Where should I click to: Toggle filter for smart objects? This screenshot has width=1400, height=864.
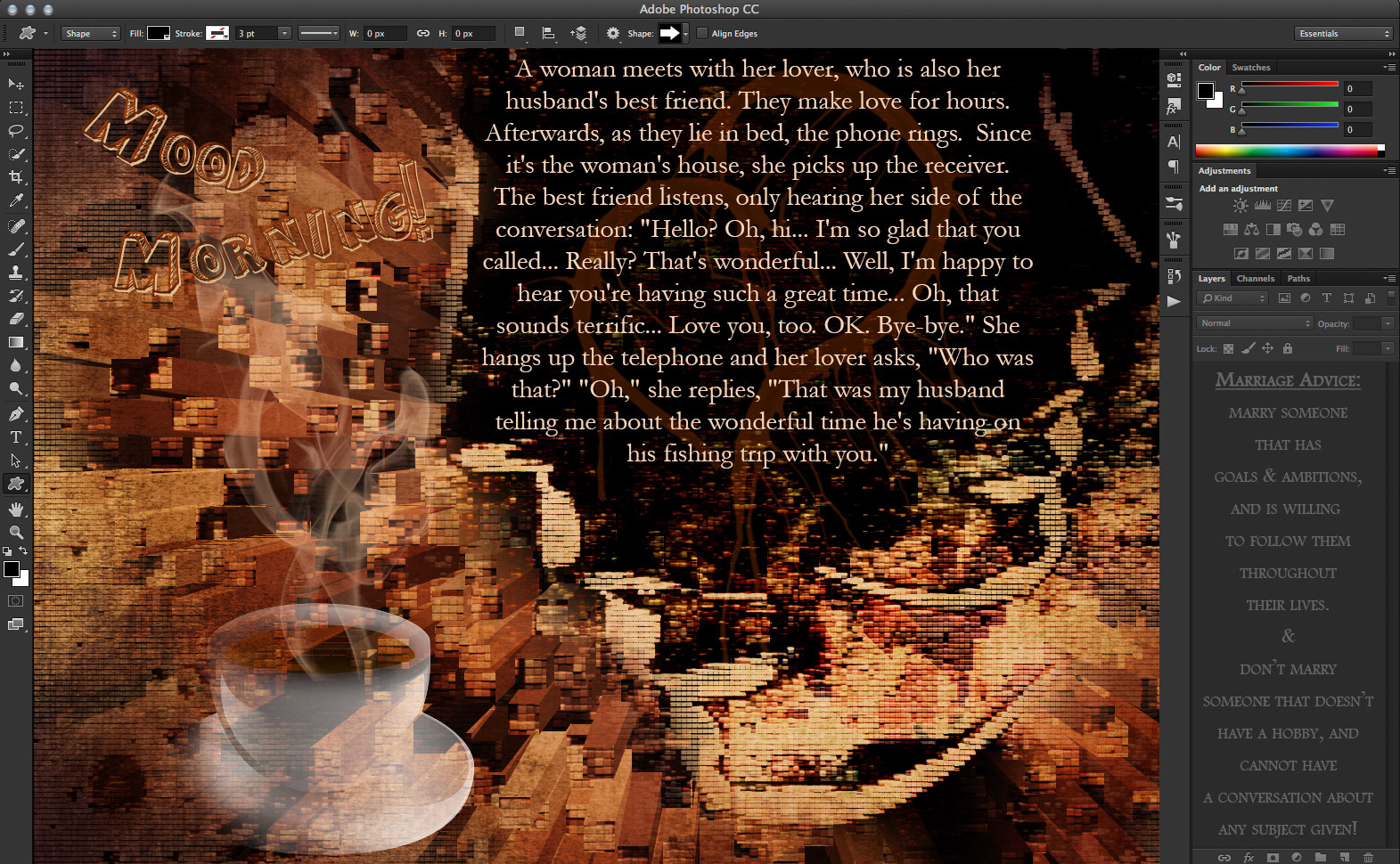tap(1370, 298)
